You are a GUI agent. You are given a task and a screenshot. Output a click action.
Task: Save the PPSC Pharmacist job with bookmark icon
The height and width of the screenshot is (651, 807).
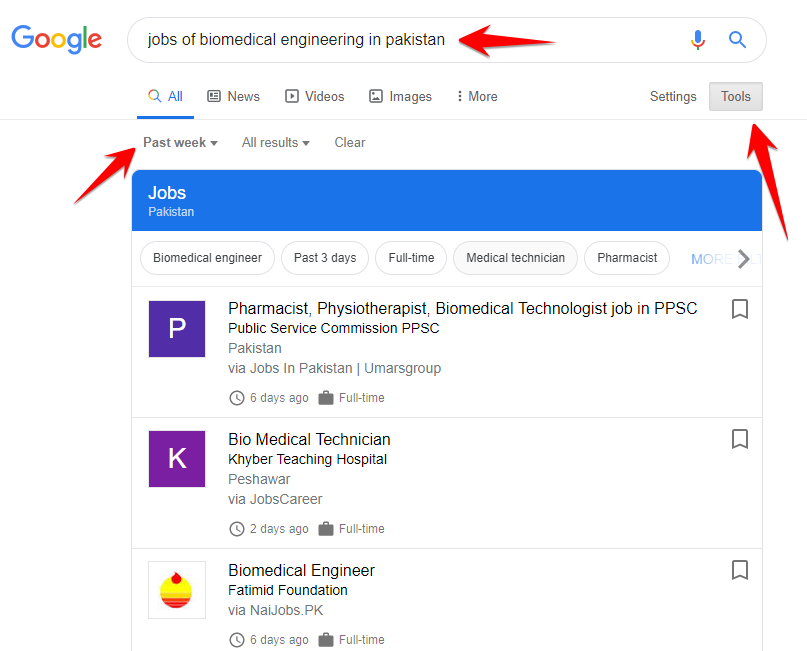pos(740,309)
